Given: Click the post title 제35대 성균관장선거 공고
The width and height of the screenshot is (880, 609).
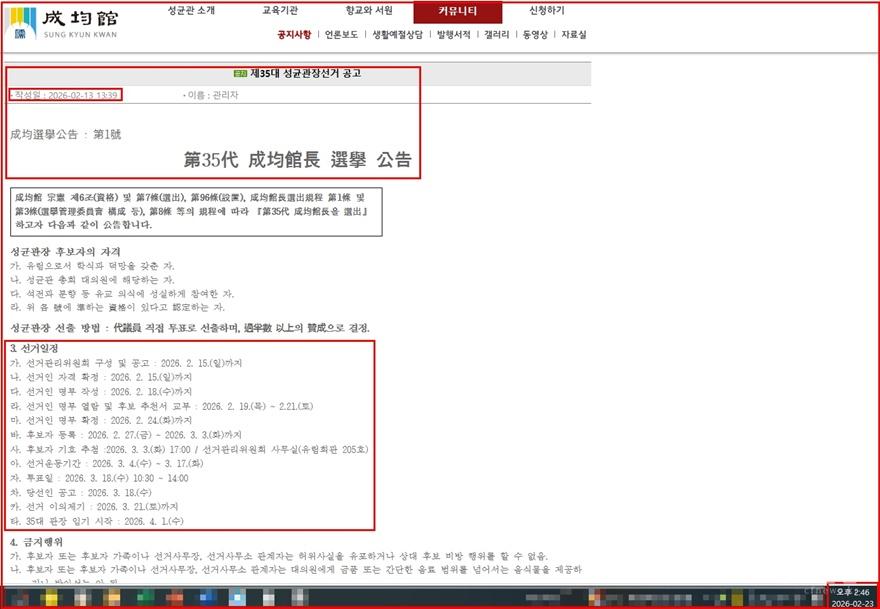Looking at the screenshot, I should (305, 74).
